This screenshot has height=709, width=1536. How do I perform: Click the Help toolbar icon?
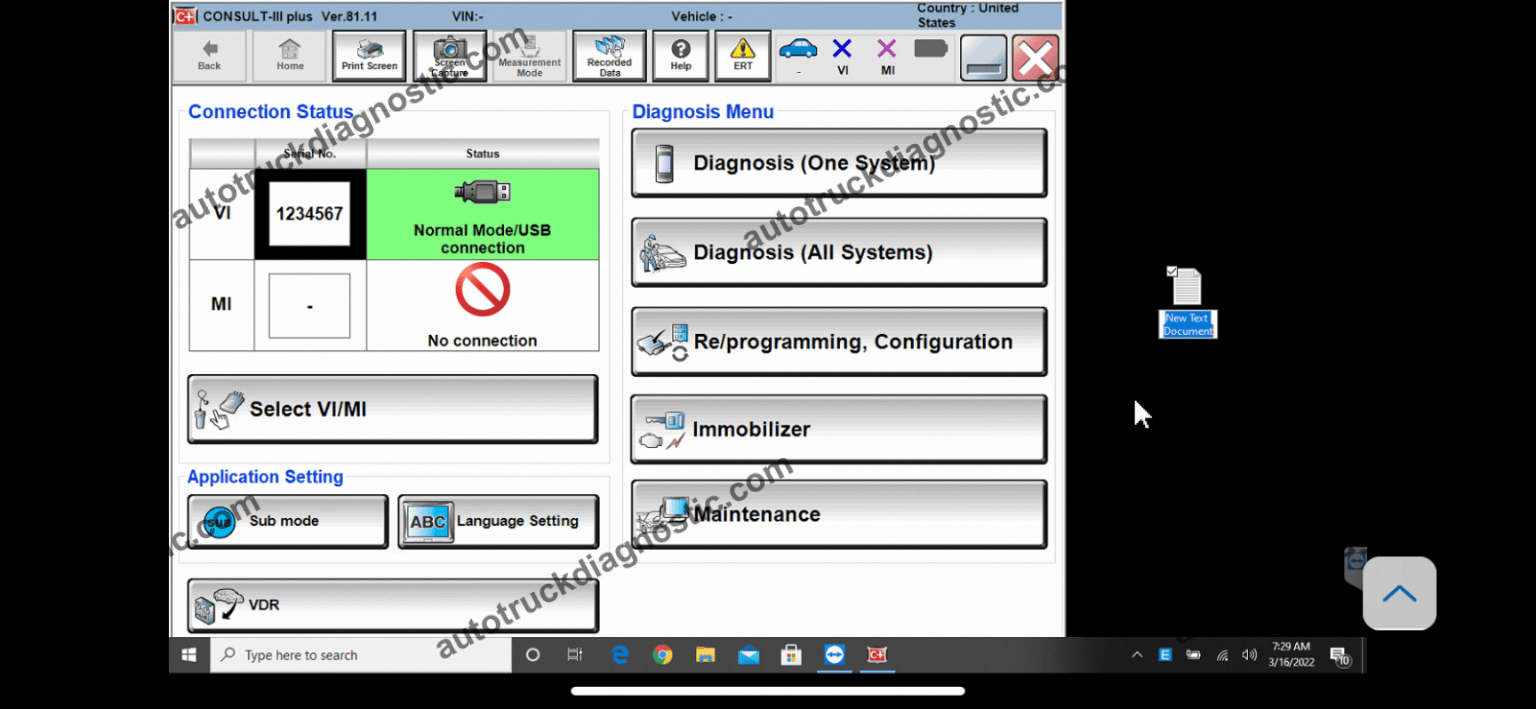tap(681, 56)
